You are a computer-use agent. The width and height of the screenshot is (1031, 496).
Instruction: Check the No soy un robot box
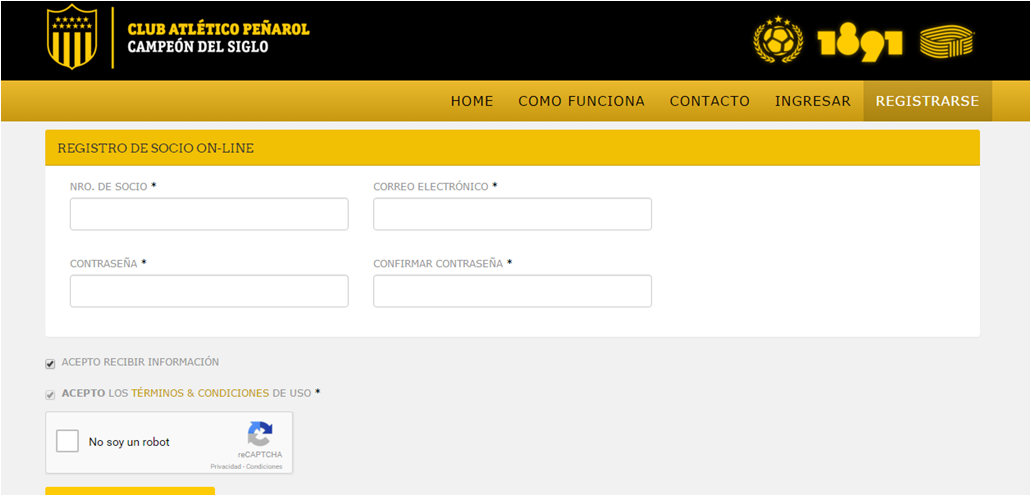(x=67, y=441)
